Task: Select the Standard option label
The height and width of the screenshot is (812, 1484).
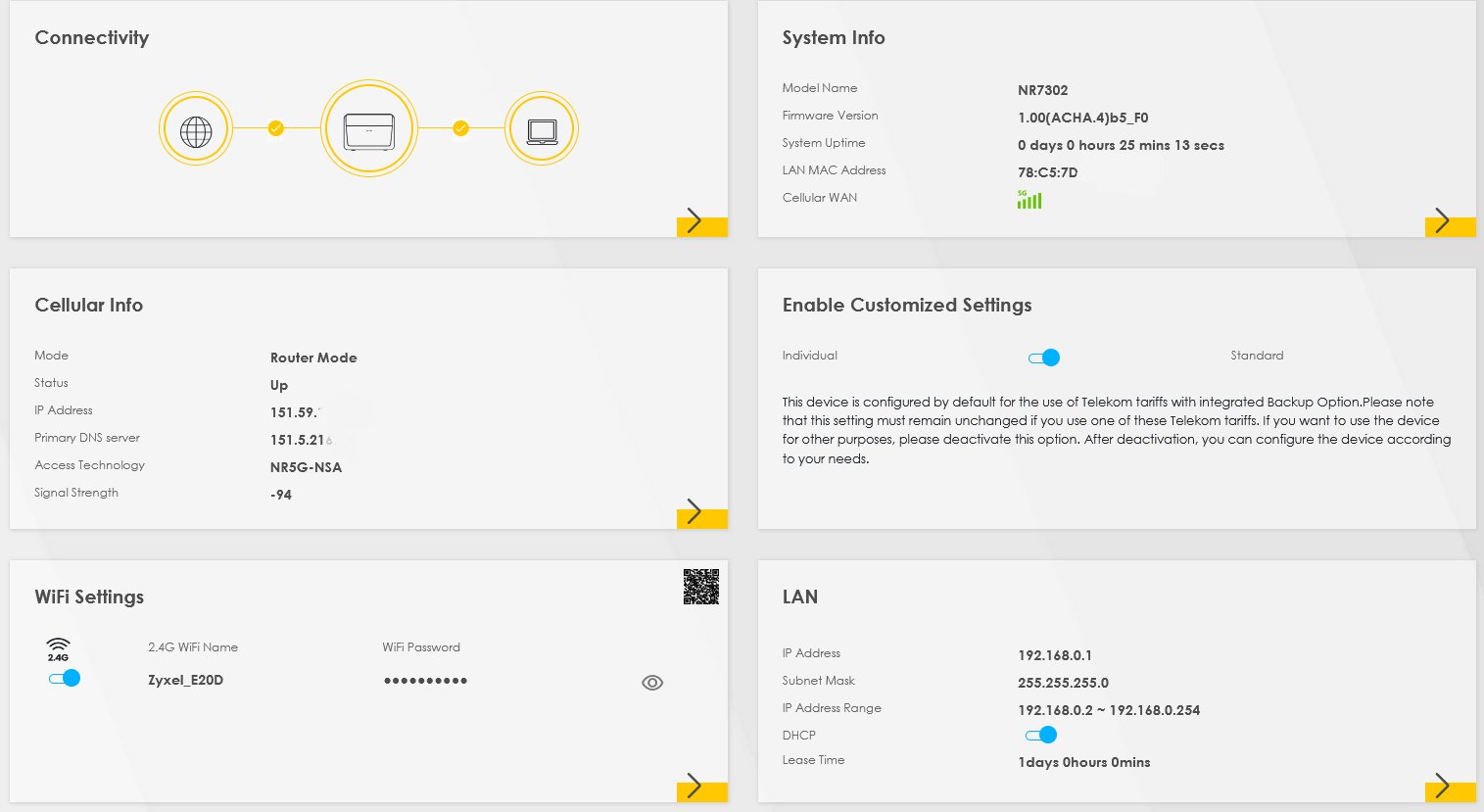Action: tap(1257, 356)
